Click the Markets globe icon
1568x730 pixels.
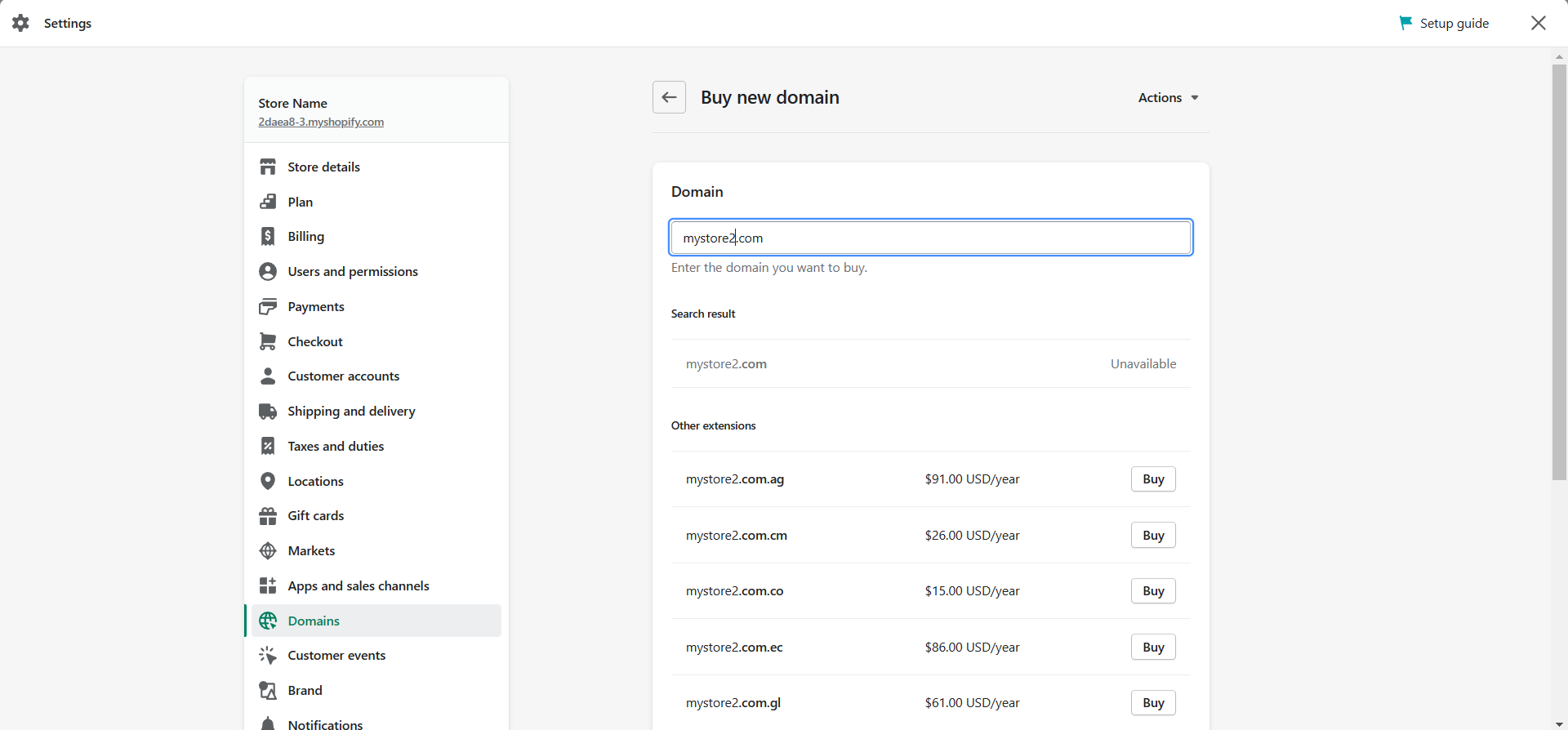(268, 550)
